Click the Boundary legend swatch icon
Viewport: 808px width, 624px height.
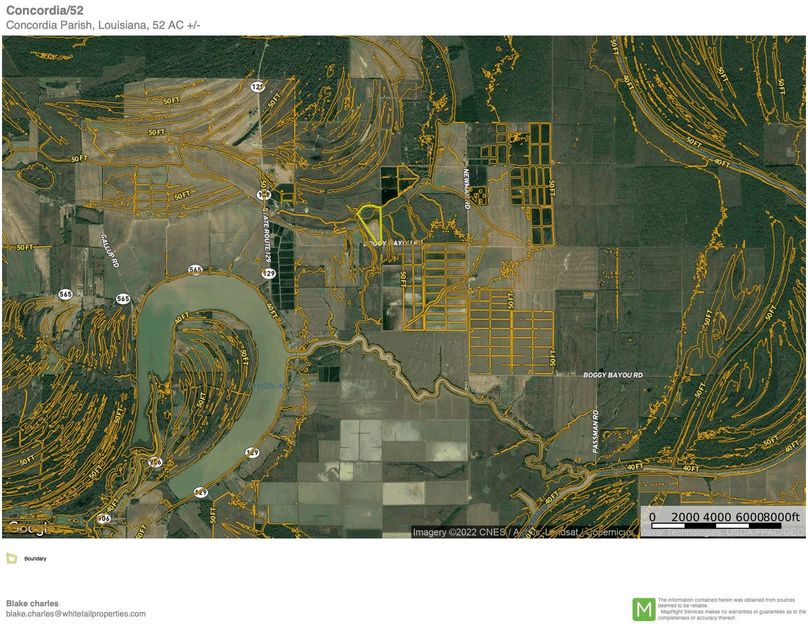pyautogui.click(x=11, y=558)
